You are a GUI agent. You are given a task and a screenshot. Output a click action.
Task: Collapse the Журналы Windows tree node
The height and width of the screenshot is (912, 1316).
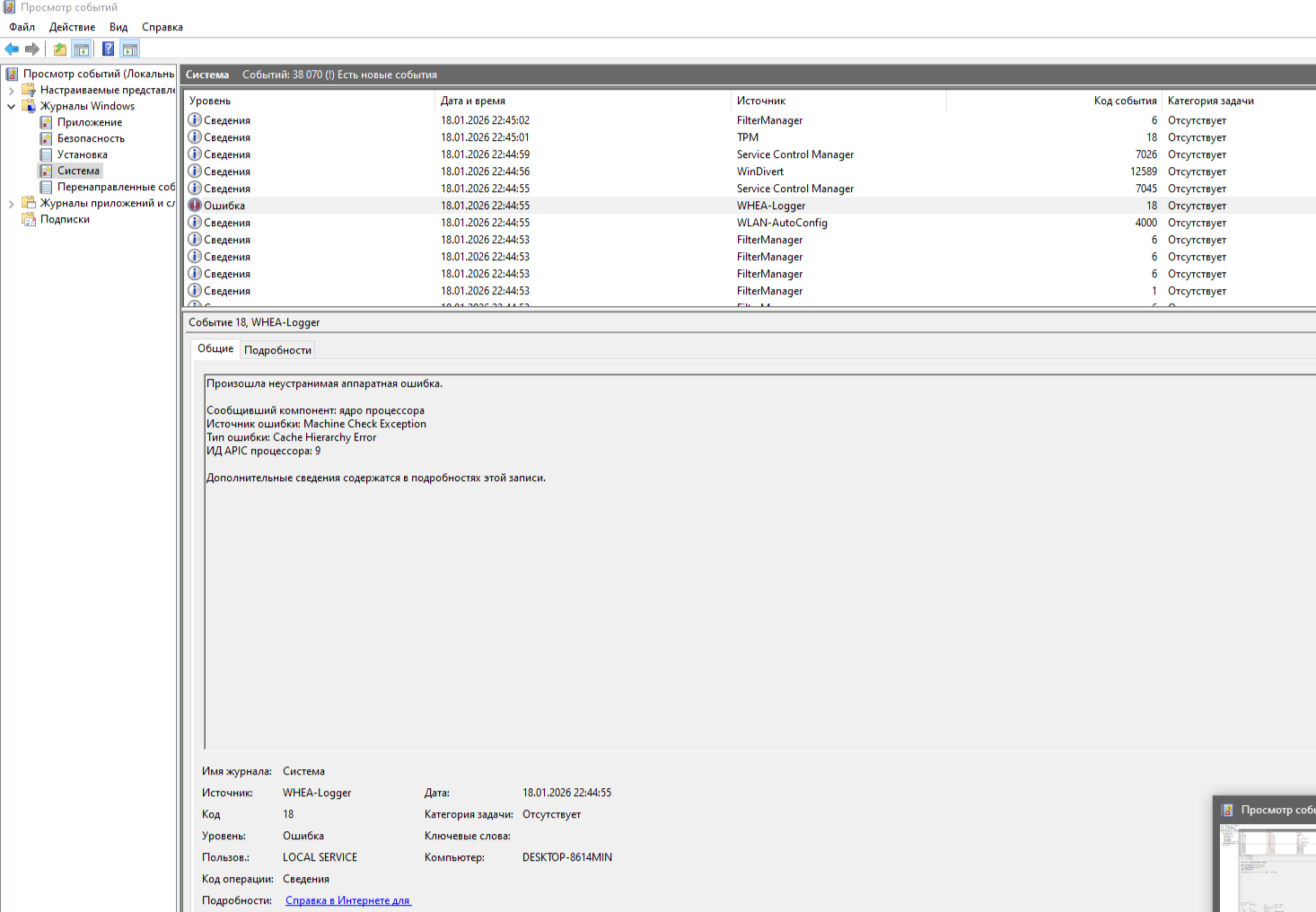[11, 106]
